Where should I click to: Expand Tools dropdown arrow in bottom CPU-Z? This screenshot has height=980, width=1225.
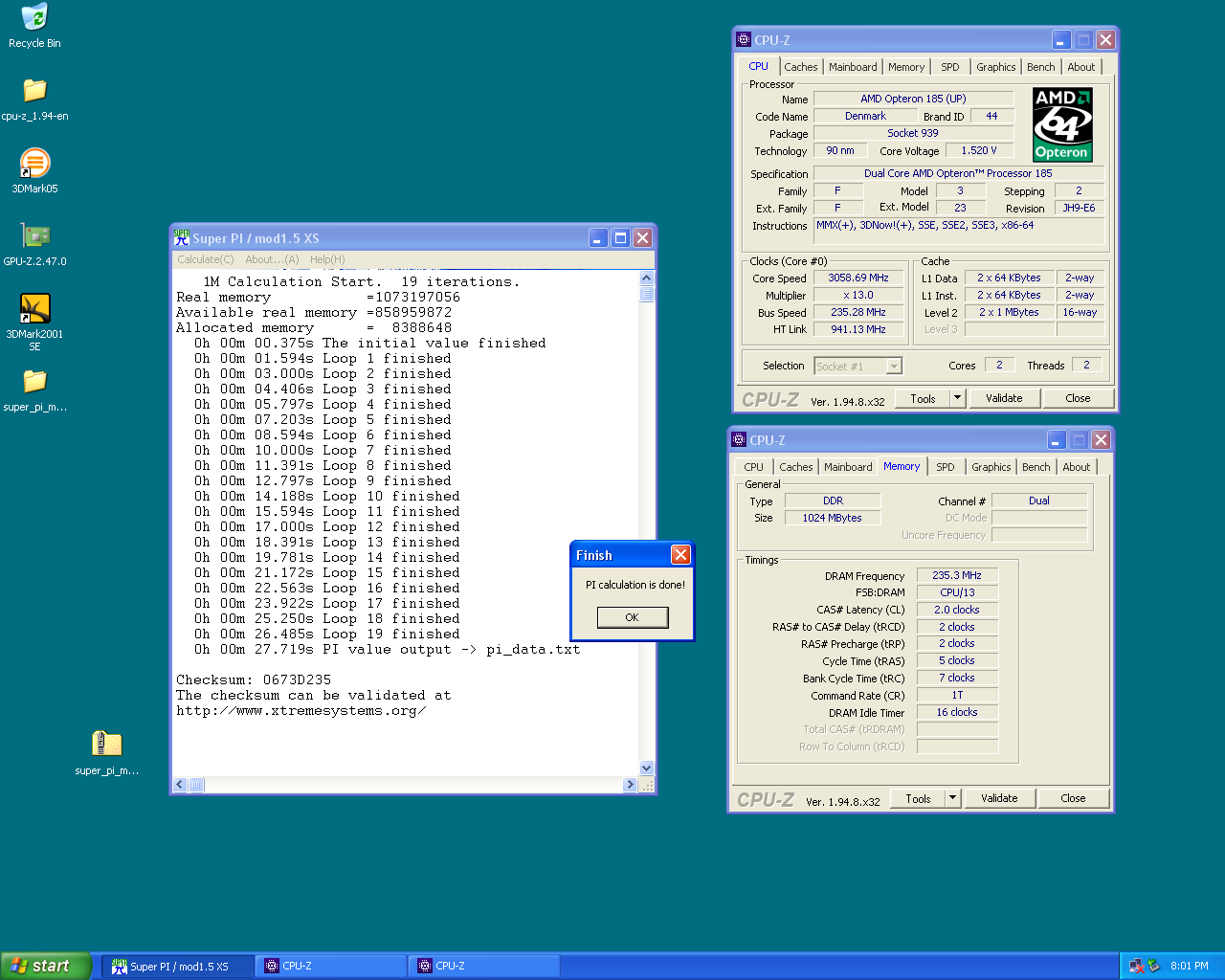tap(952, 798)
